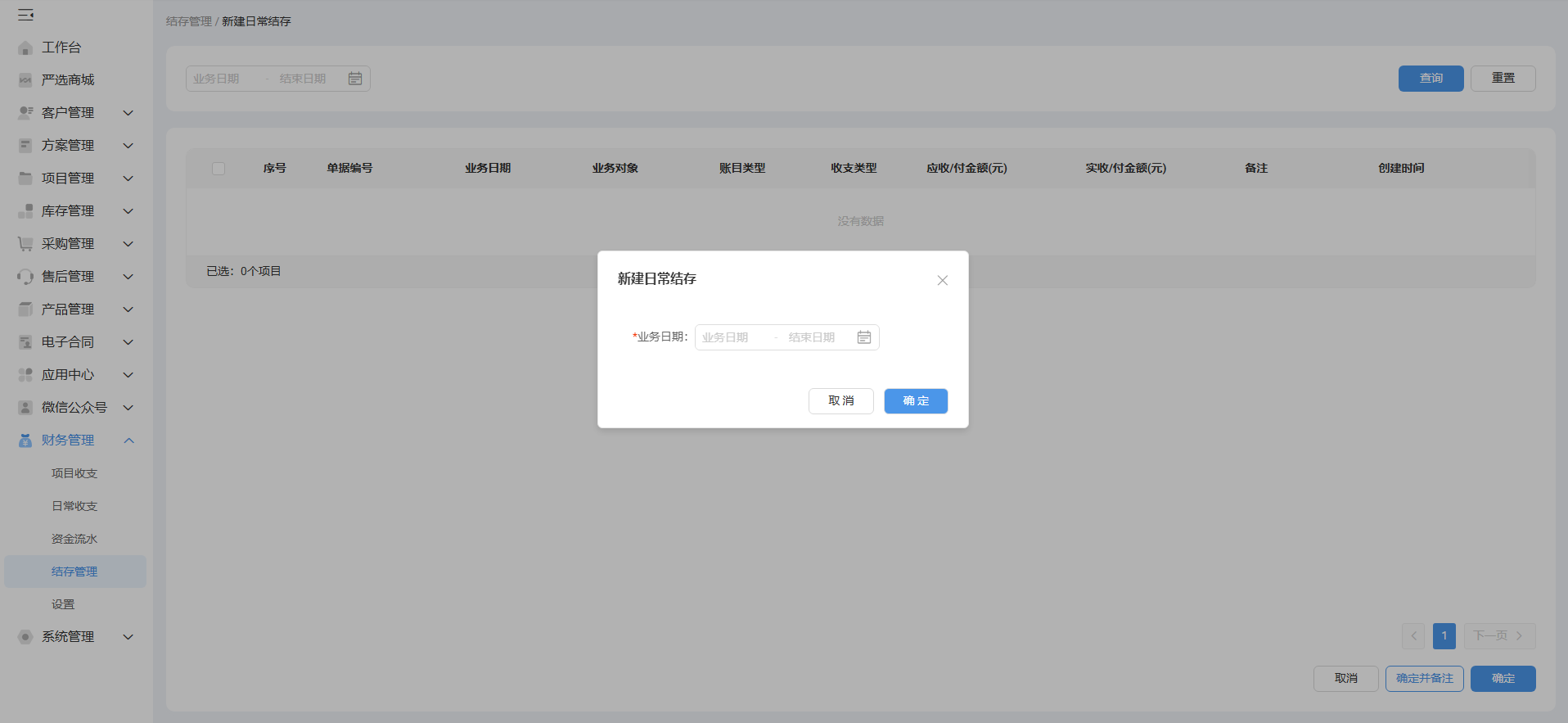
Task: Click the 电子合同 contract icon
Action: pos(25,342)
